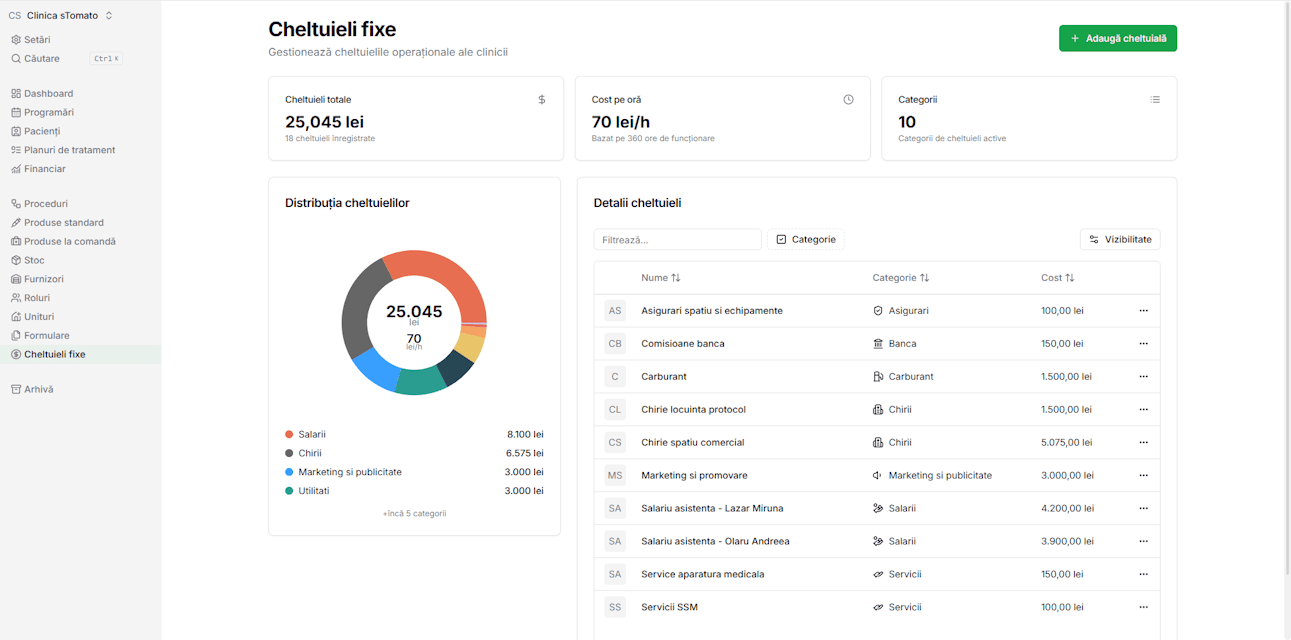Toggle column options with Vizibilitate
The height and width of the screenshot is (640, 1291).
tap(1120, 240)
